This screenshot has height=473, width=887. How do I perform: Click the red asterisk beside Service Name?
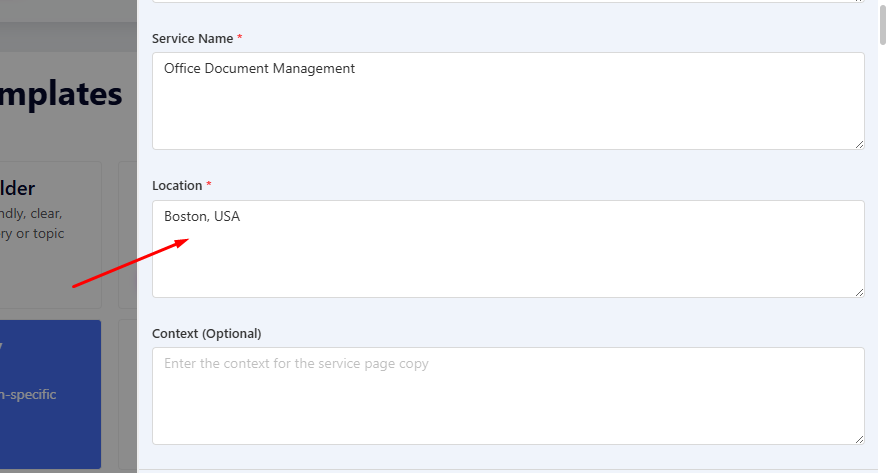click(x=240, y=38)
